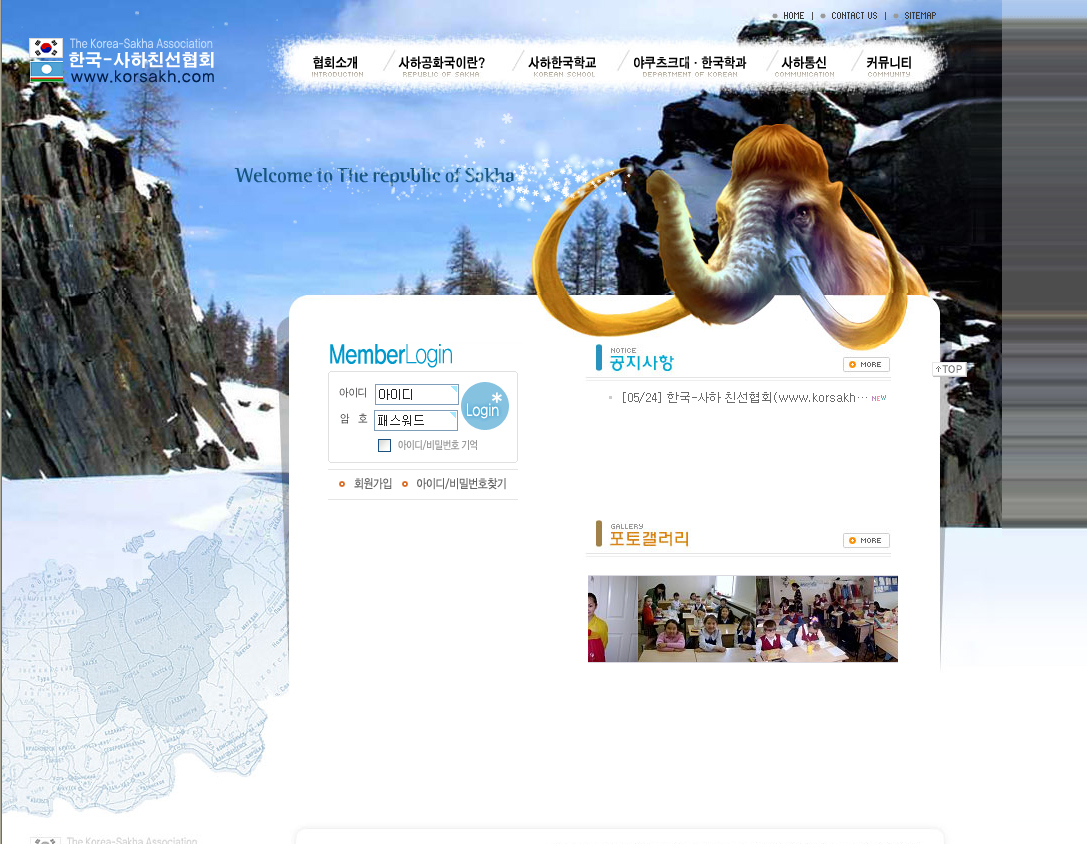Open the 협회소개 Introduction menu

pyautogui.click(x=336, y=64)
